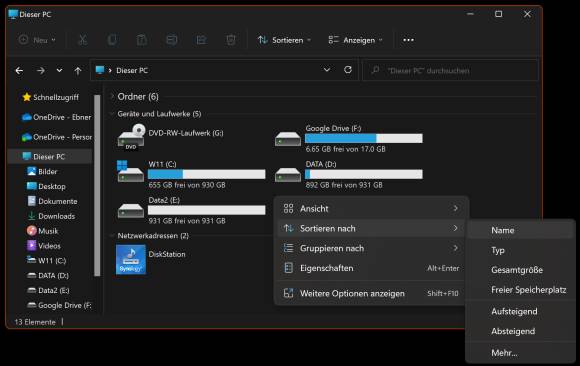Screen dimensions: 580x366
Task: Click the Share icon in toolbar
Action: coord(201,40)
